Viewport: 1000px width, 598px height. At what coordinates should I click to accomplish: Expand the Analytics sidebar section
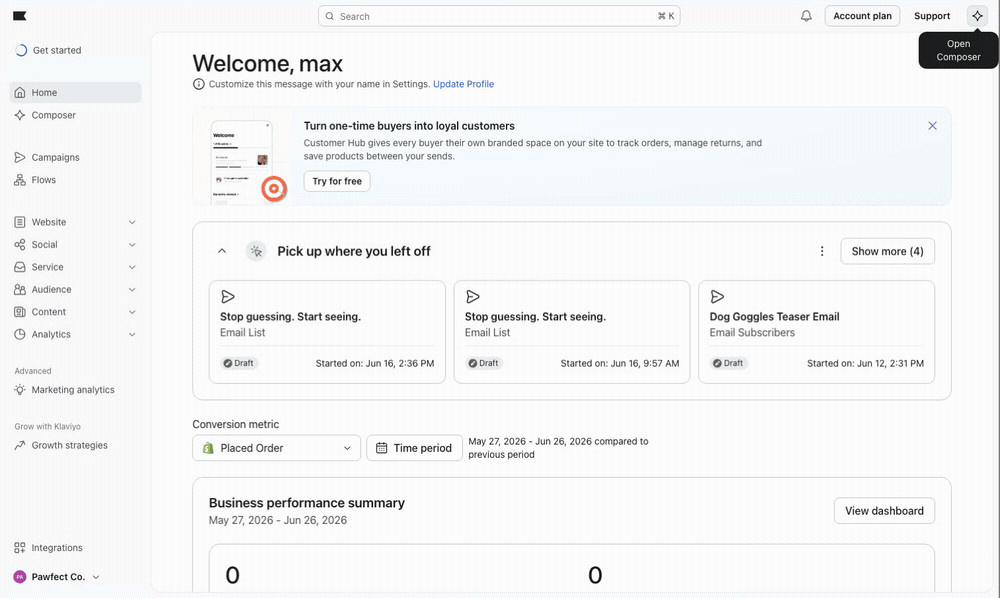pyautogui.click(x=132, y=334)
